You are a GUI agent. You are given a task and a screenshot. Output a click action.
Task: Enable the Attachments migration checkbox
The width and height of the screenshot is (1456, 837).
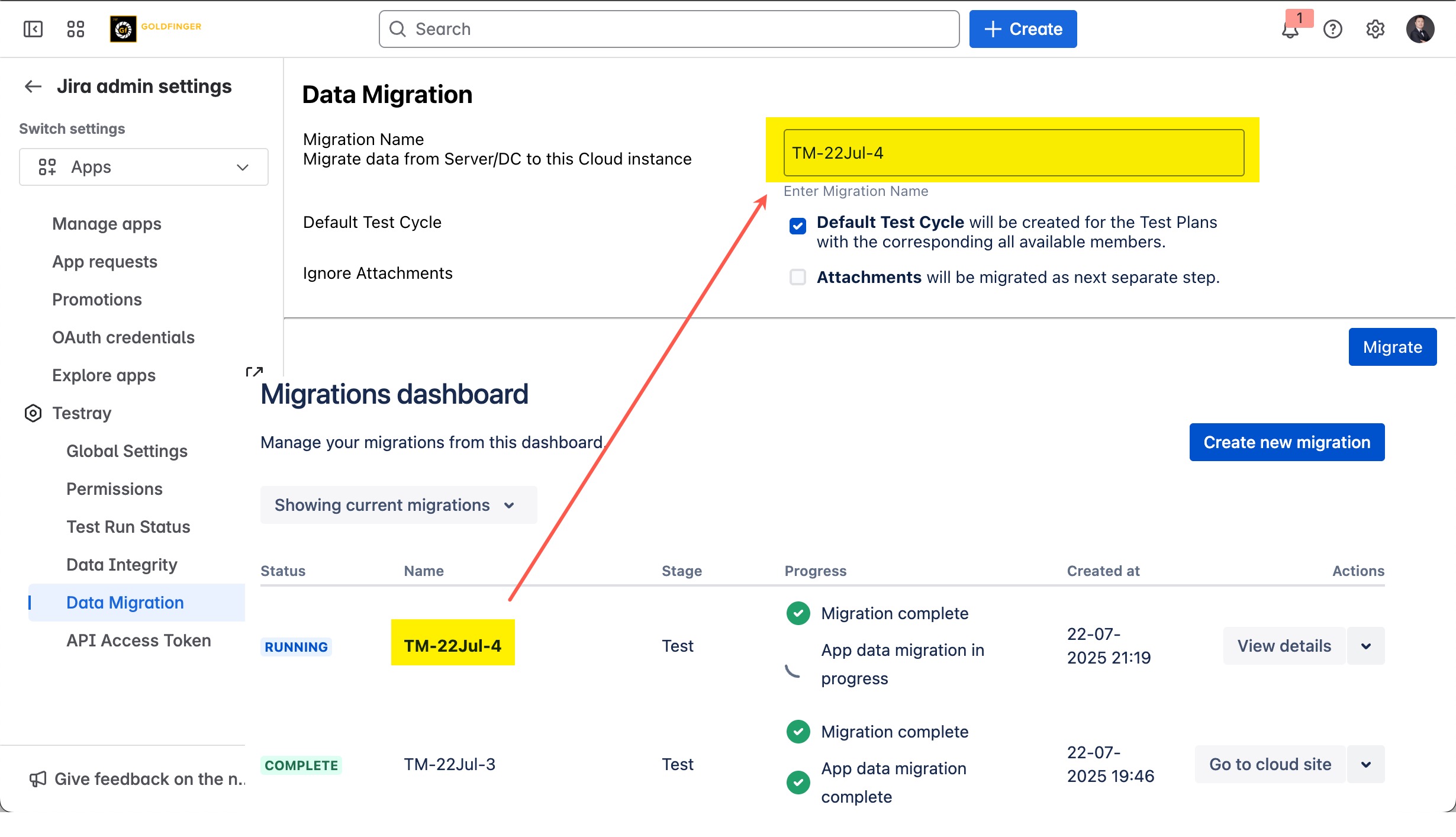point(797,277)
